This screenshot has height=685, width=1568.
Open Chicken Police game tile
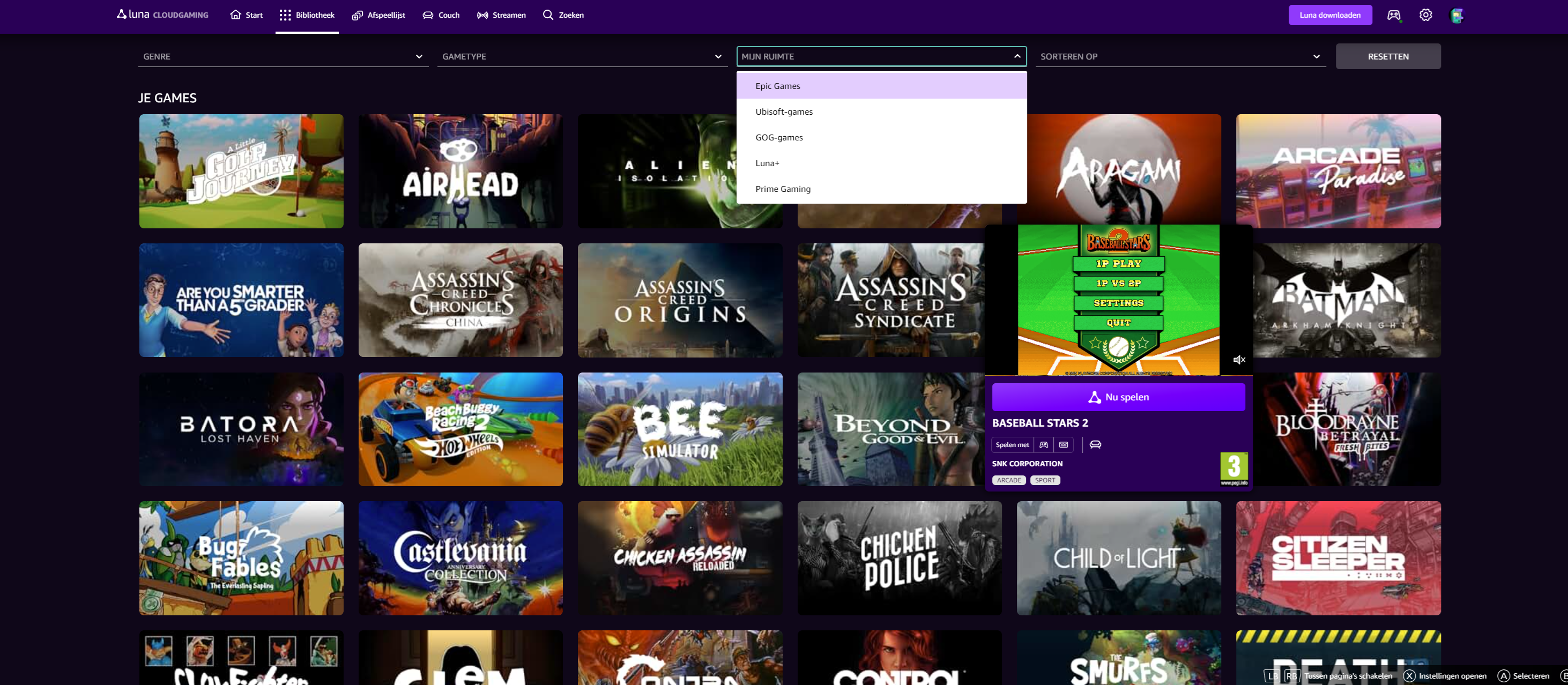[899, 558]
